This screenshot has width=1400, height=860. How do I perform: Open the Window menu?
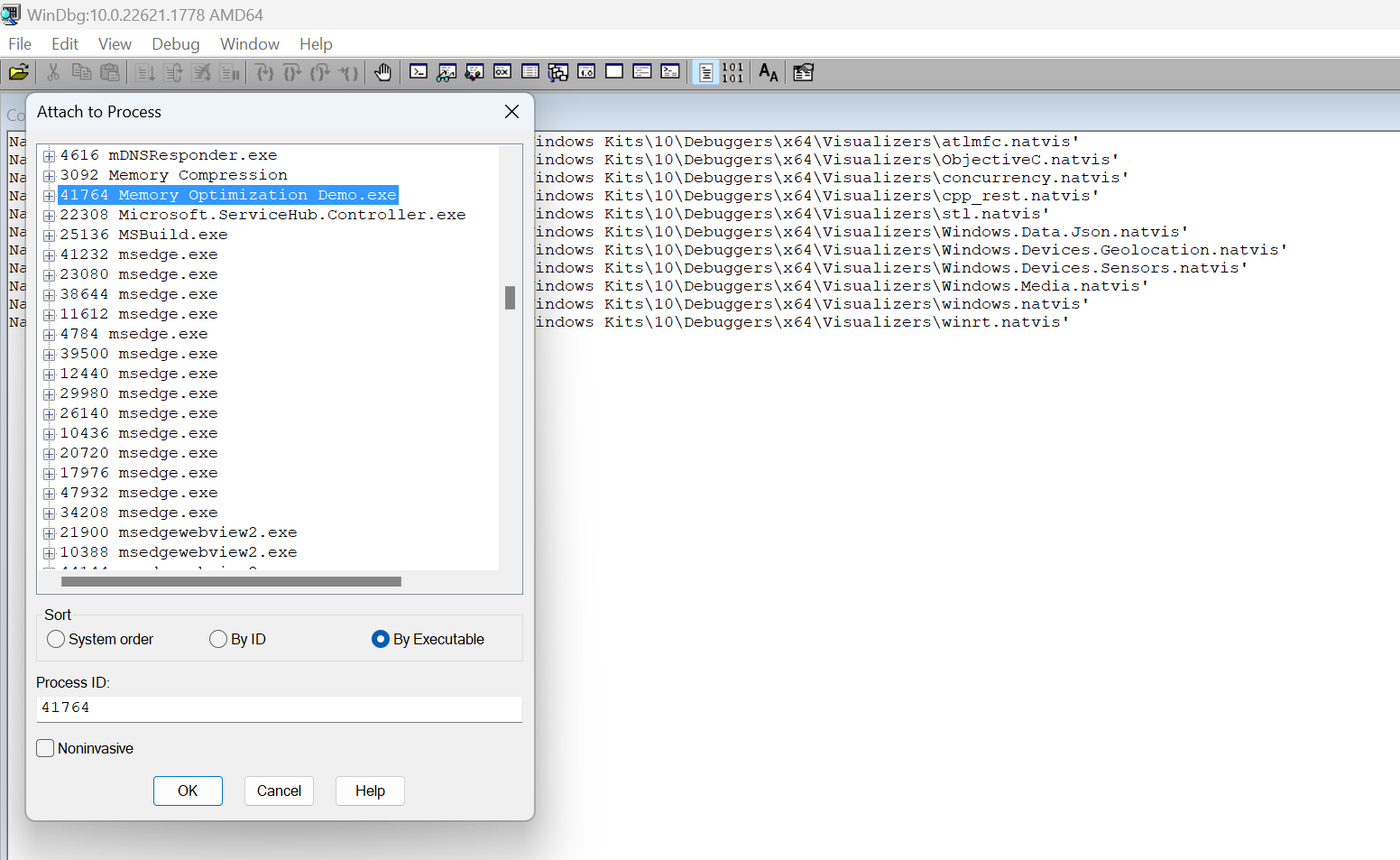click(249, 43)
